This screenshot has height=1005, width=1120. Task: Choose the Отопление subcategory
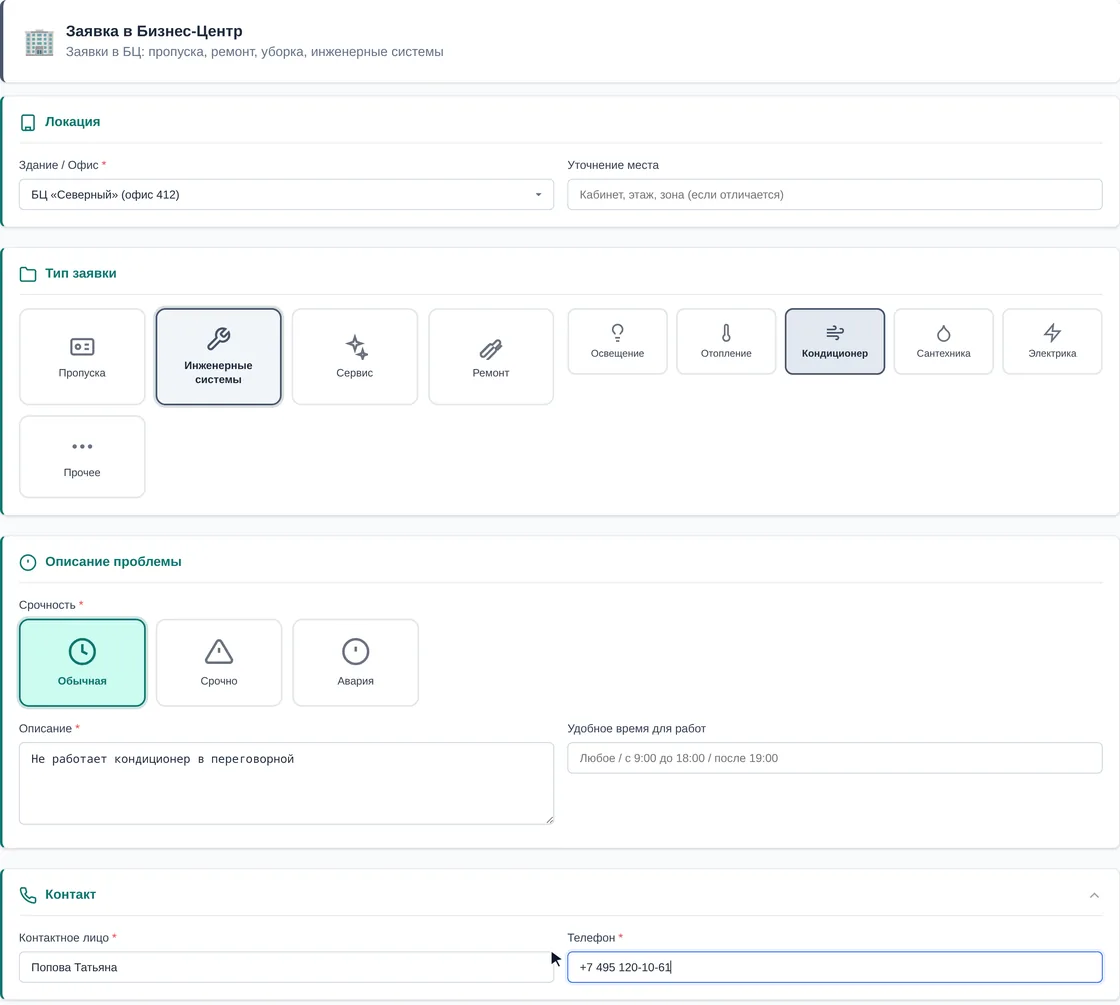pyautogui.click(x=726, y=341)
